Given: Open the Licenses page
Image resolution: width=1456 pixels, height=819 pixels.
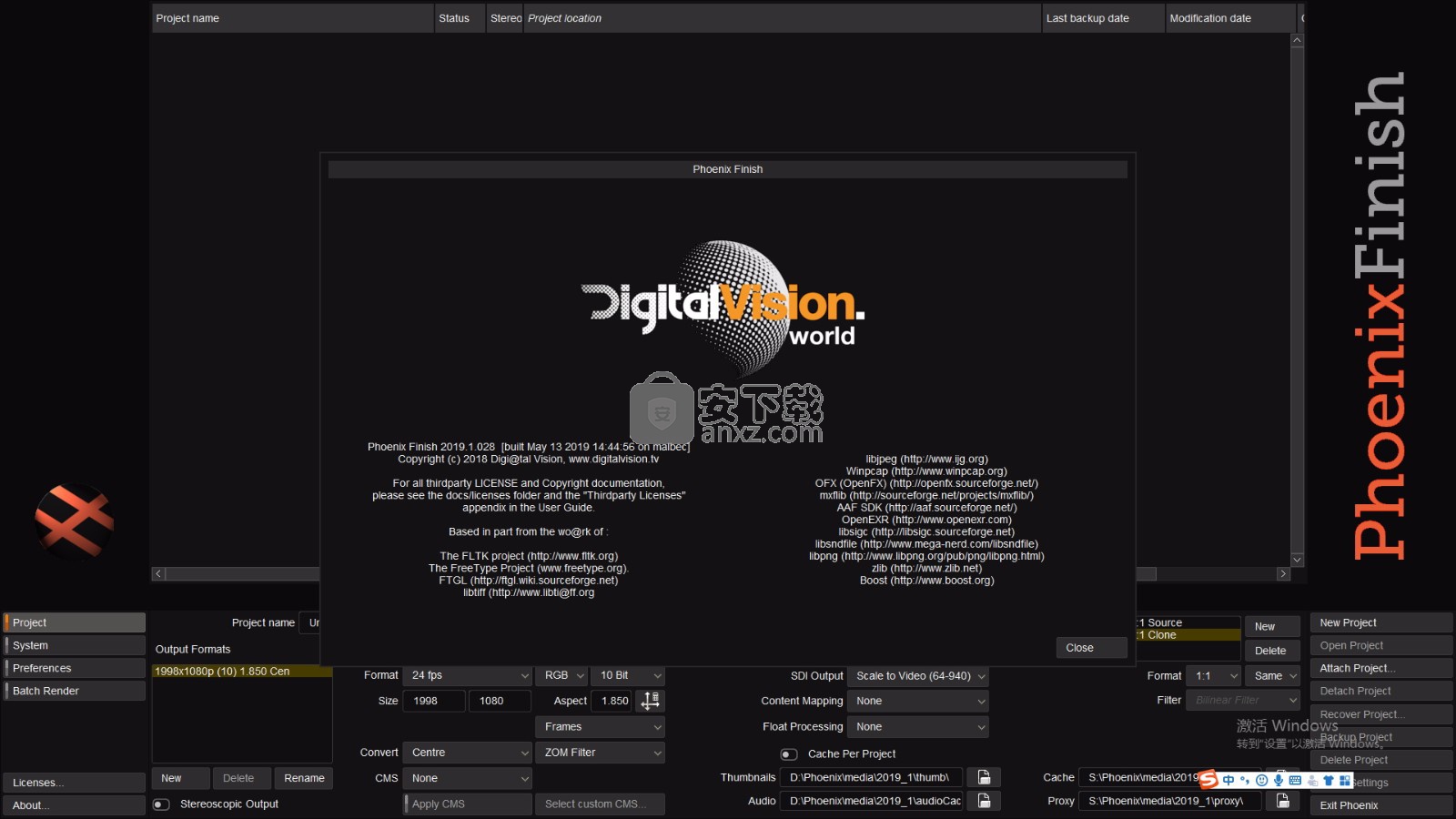Looking at the screenshot, I should [74, 783].
